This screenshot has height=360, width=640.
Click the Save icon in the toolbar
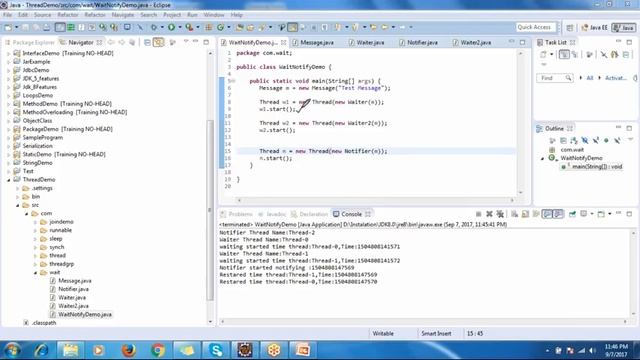(25, 27)
